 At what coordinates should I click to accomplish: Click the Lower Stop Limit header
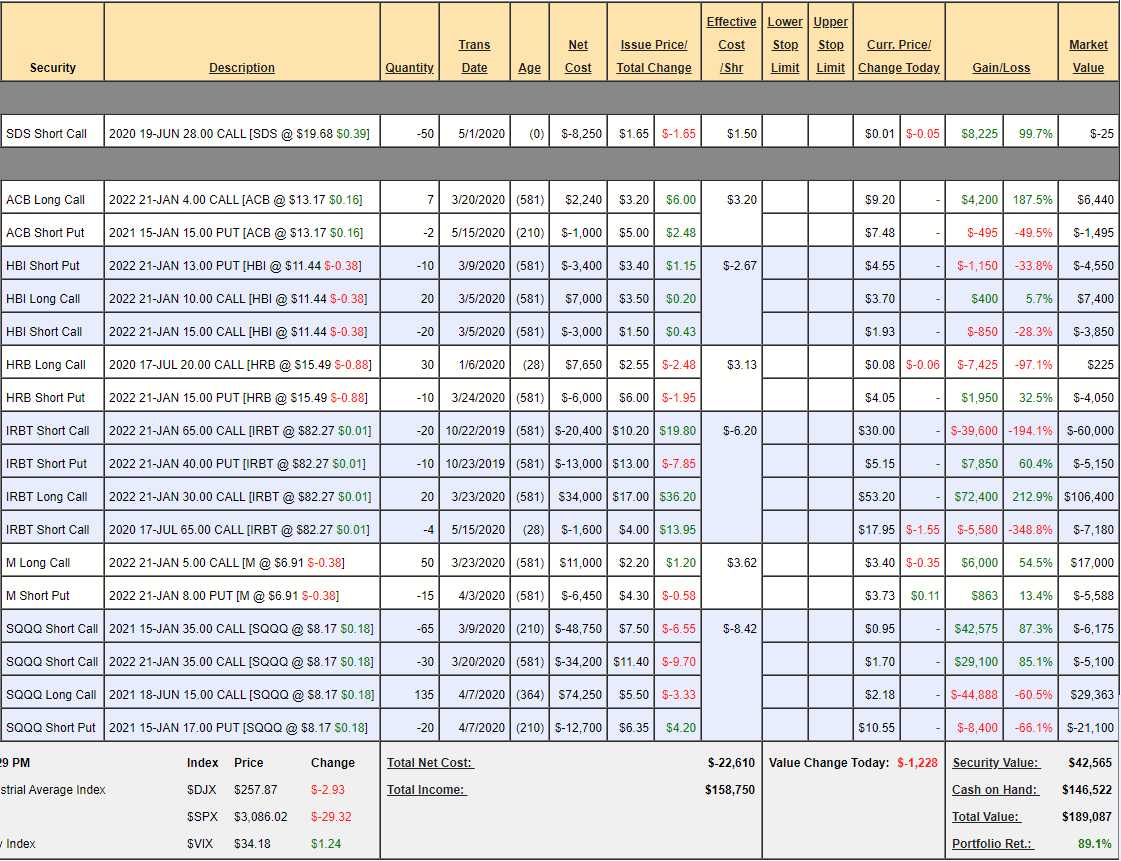pyautogui.click(x=785, y=45)
